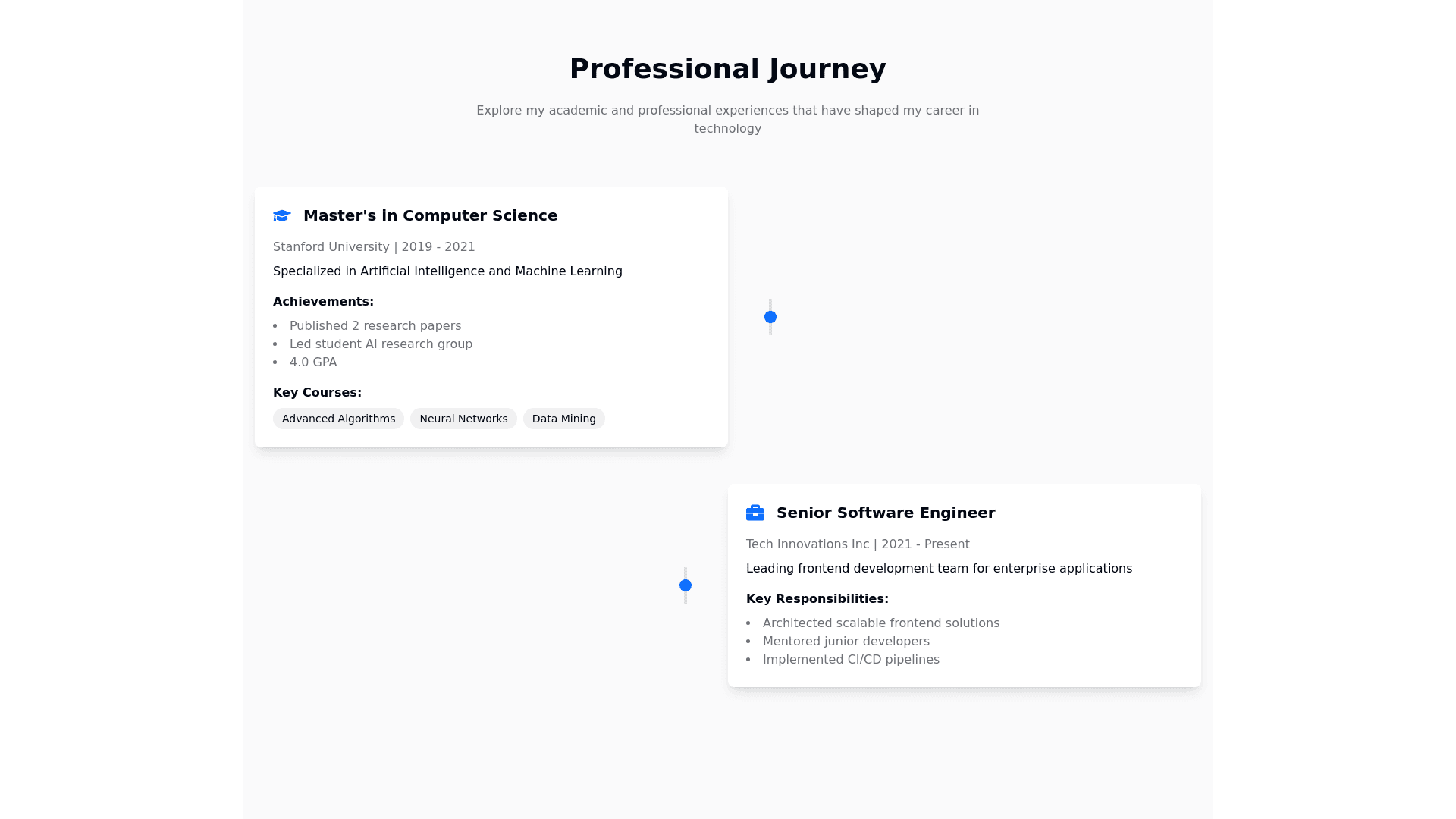Click the Published 2 research papers item

[375, 326]
